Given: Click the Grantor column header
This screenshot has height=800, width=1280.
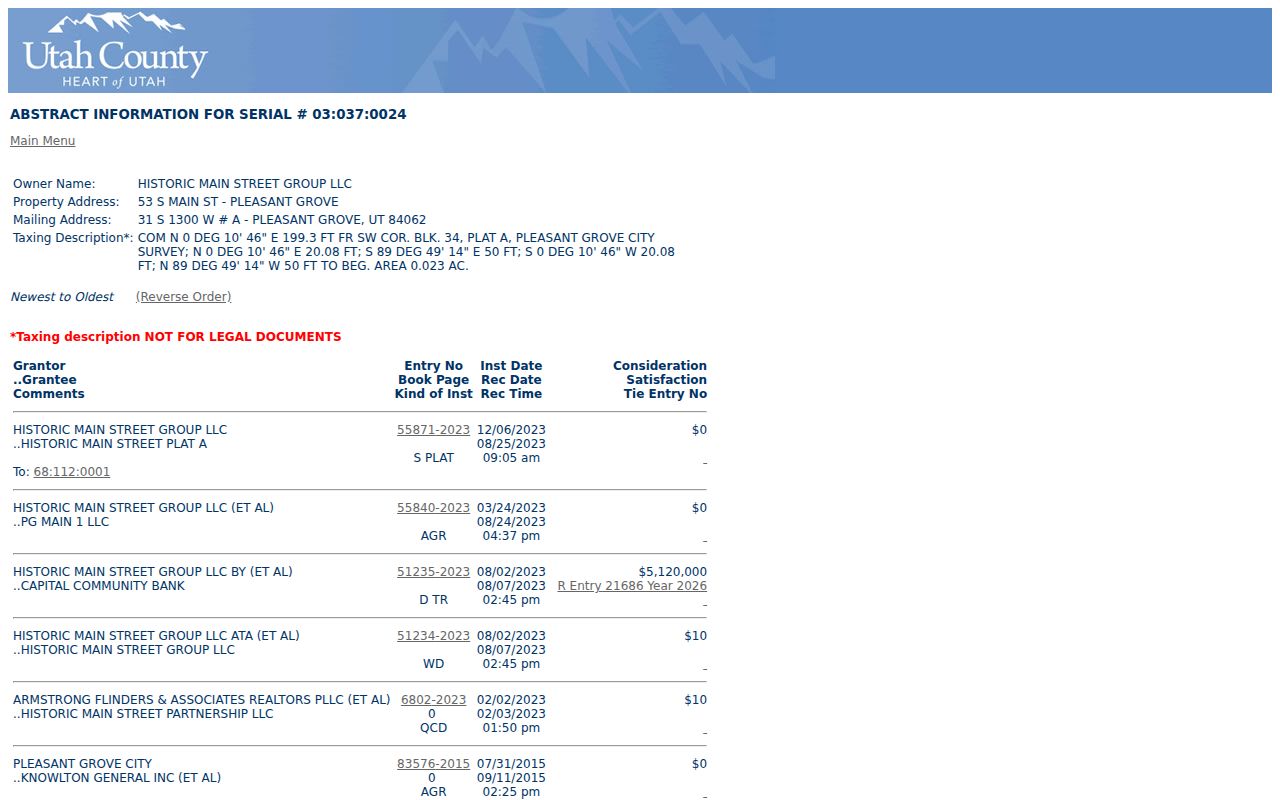Looking at the screenshot, I should tap(39, 366).
